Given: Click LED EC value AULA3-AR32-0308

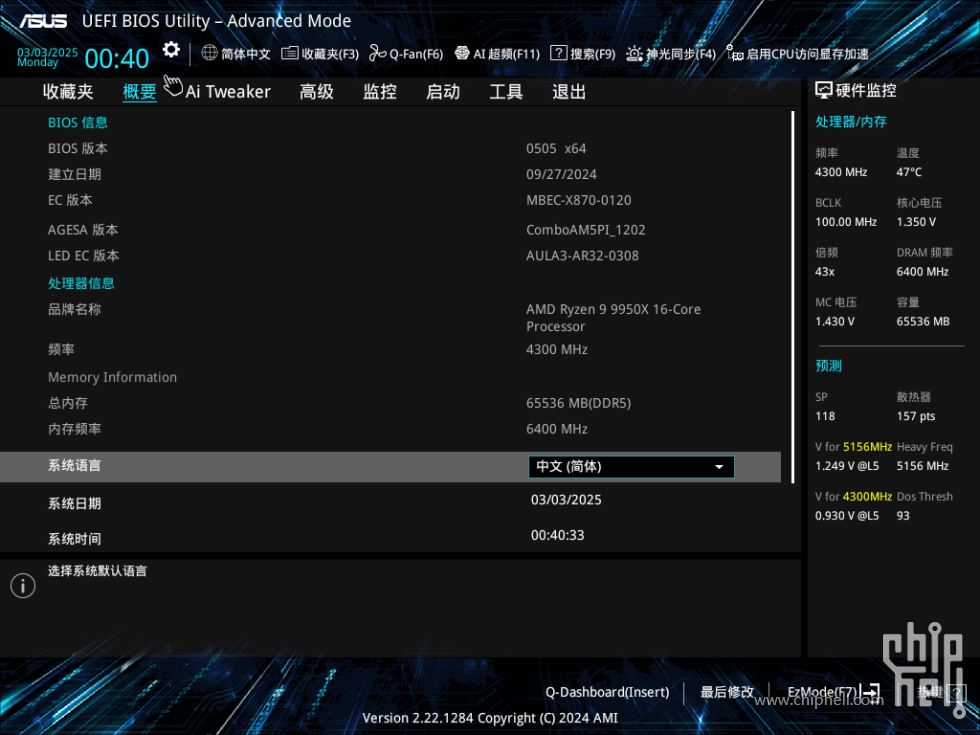Looking at the screenshot, I should pos(582,256).
